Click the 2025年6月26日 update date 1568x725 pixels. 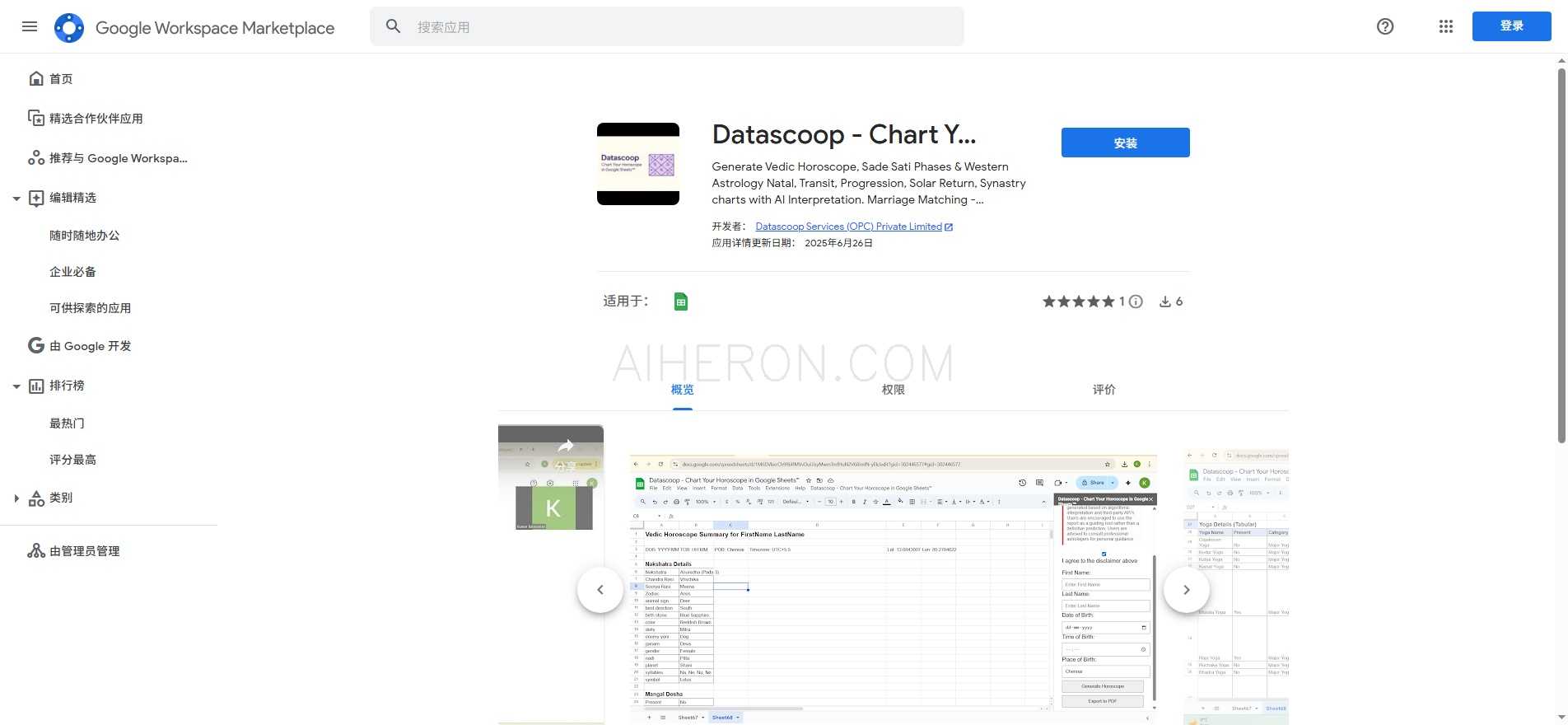838,243
